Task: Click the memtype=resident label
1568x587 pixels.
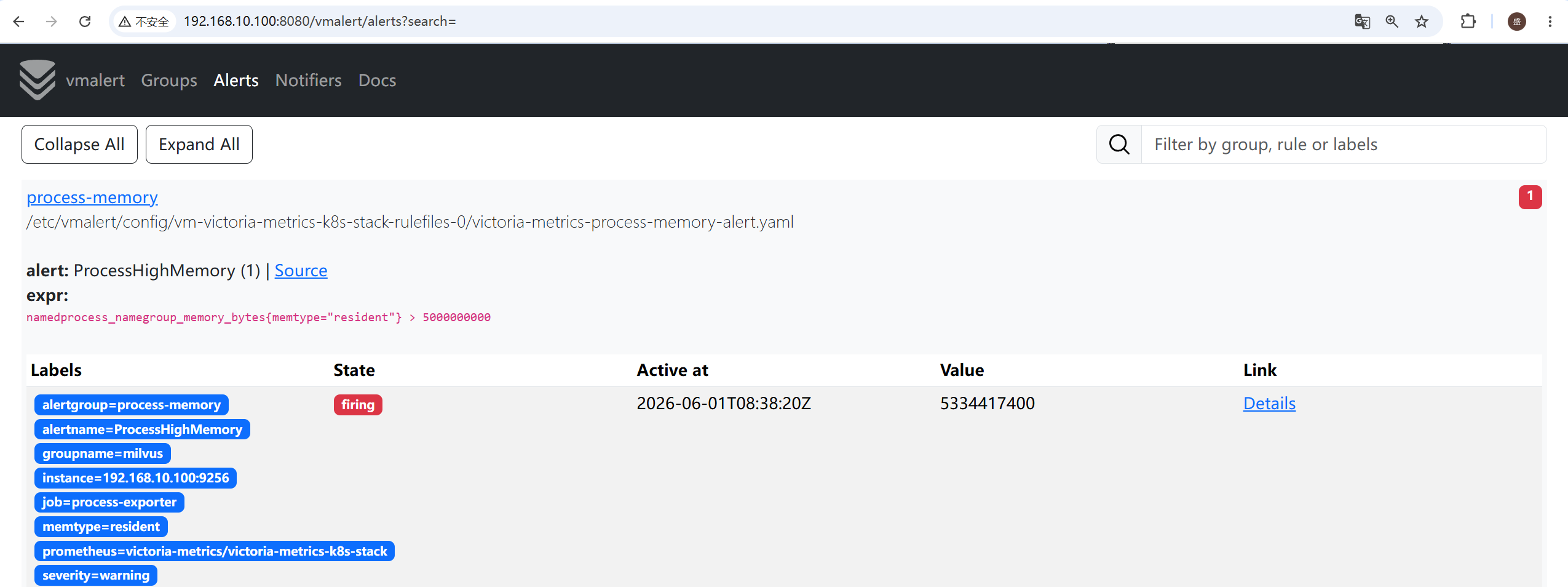Action: pos(101,527)
